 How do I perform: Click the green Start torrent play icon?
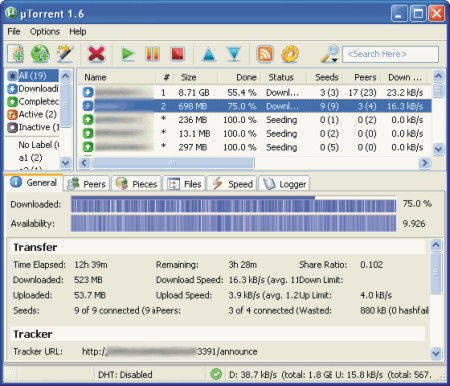[128, 54]
